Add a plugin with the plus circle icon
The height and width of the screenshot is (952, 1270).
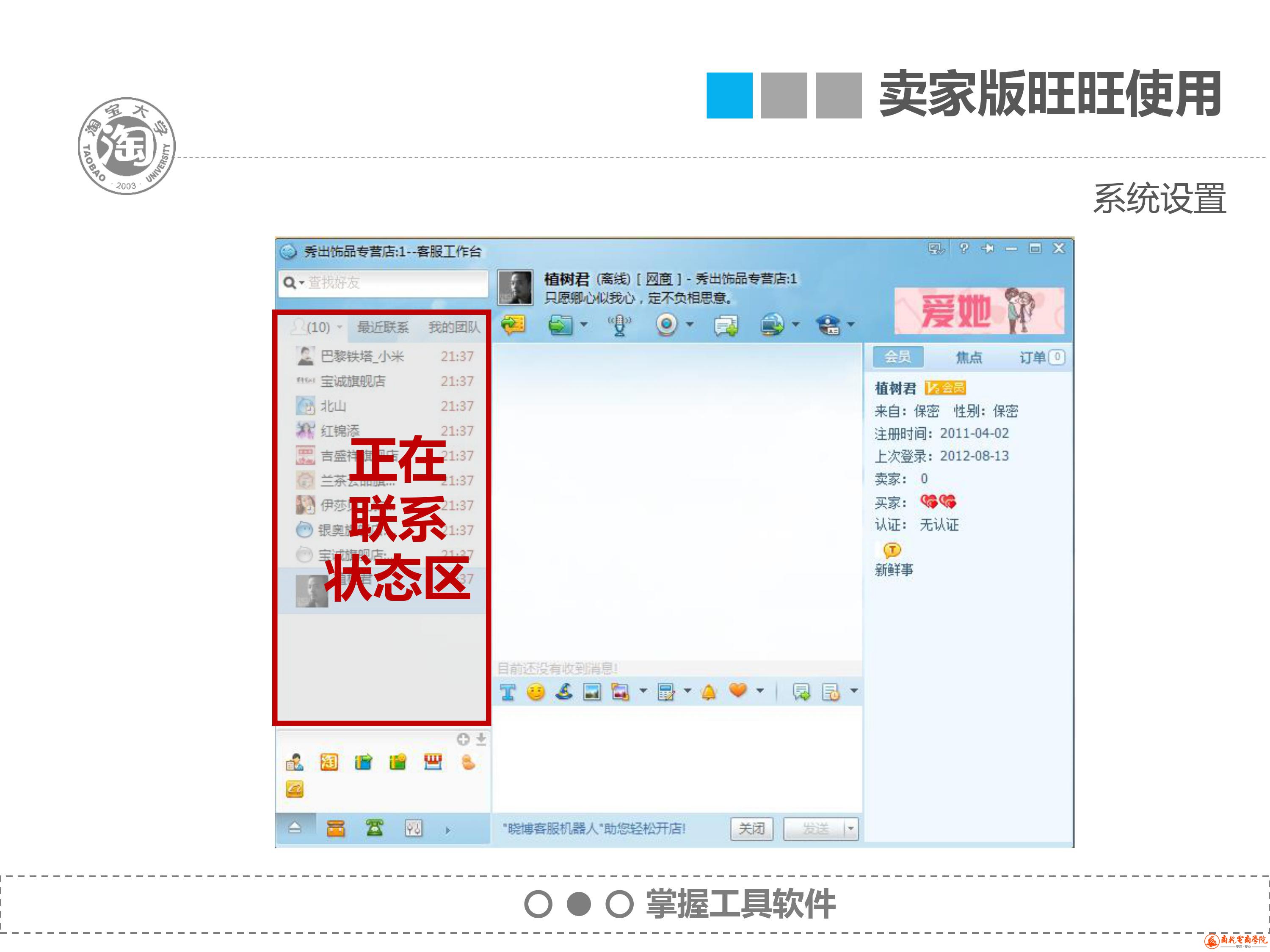463,739
